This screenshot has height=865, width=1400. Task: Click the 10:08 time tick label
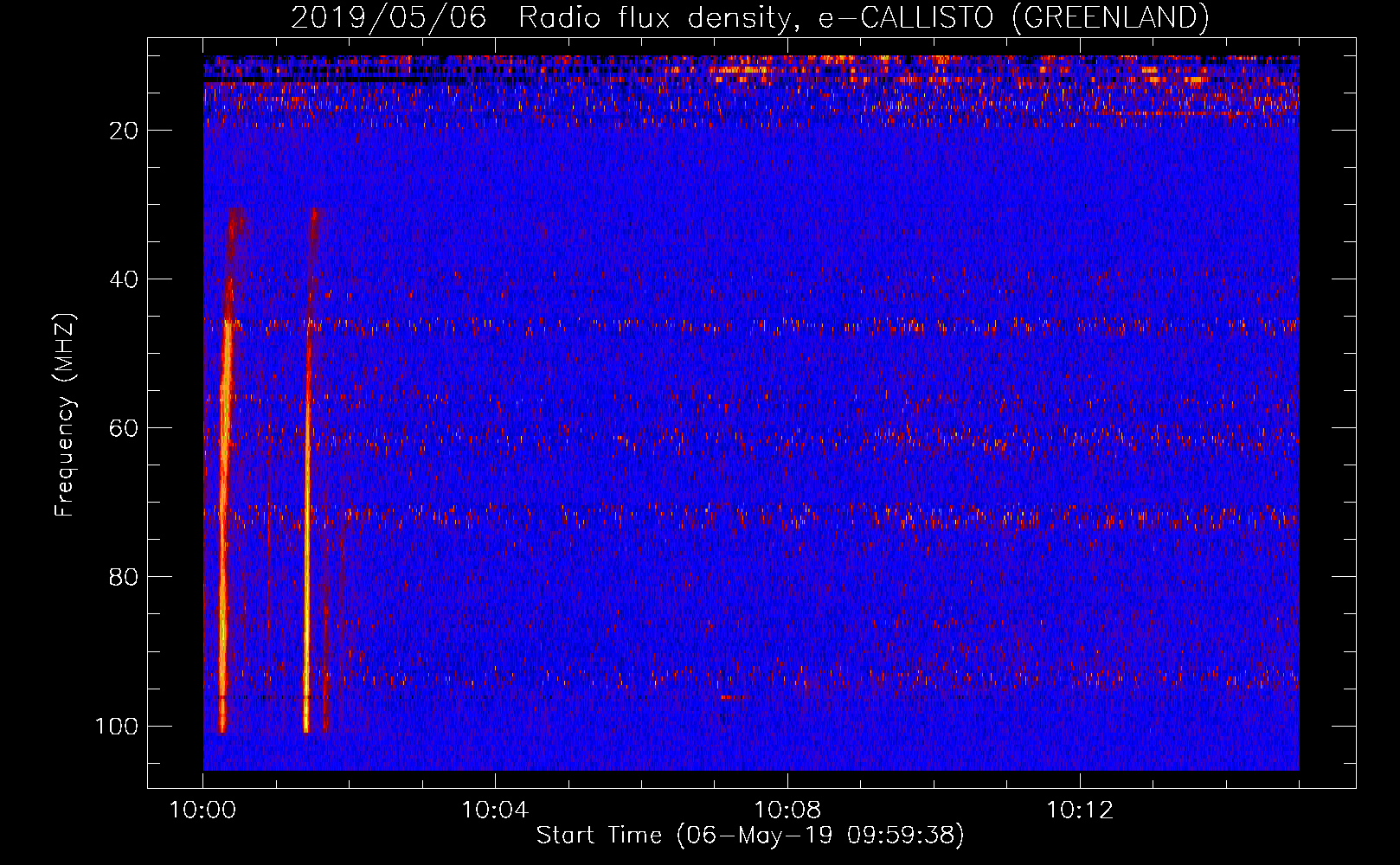point(787,811)
